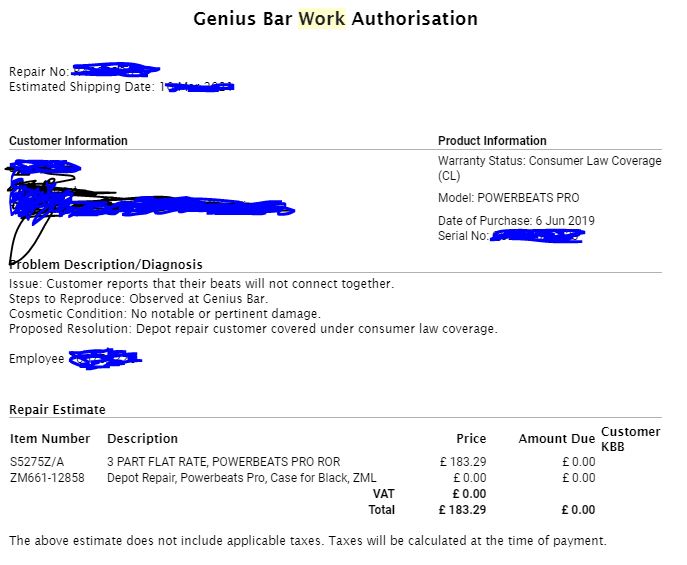Select the Customer Information heading
Viewport: 687px width, 565px height.
[x=68, y=141]
